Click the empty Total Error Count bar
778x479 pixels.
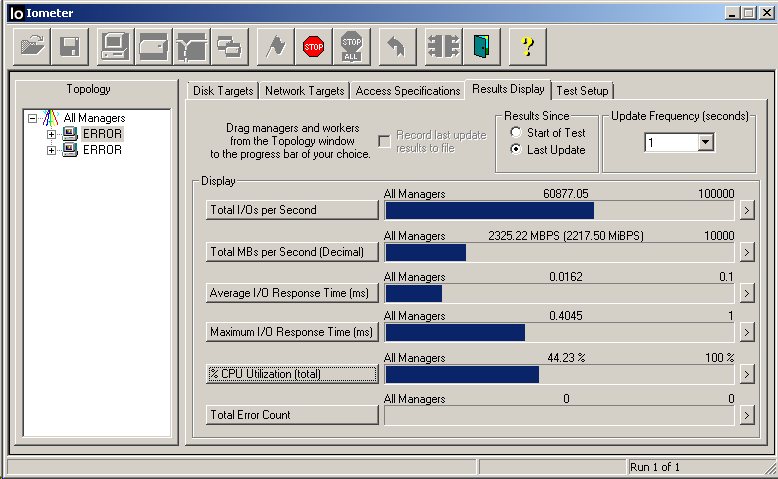pyautogui.click(x=559, y=415)
